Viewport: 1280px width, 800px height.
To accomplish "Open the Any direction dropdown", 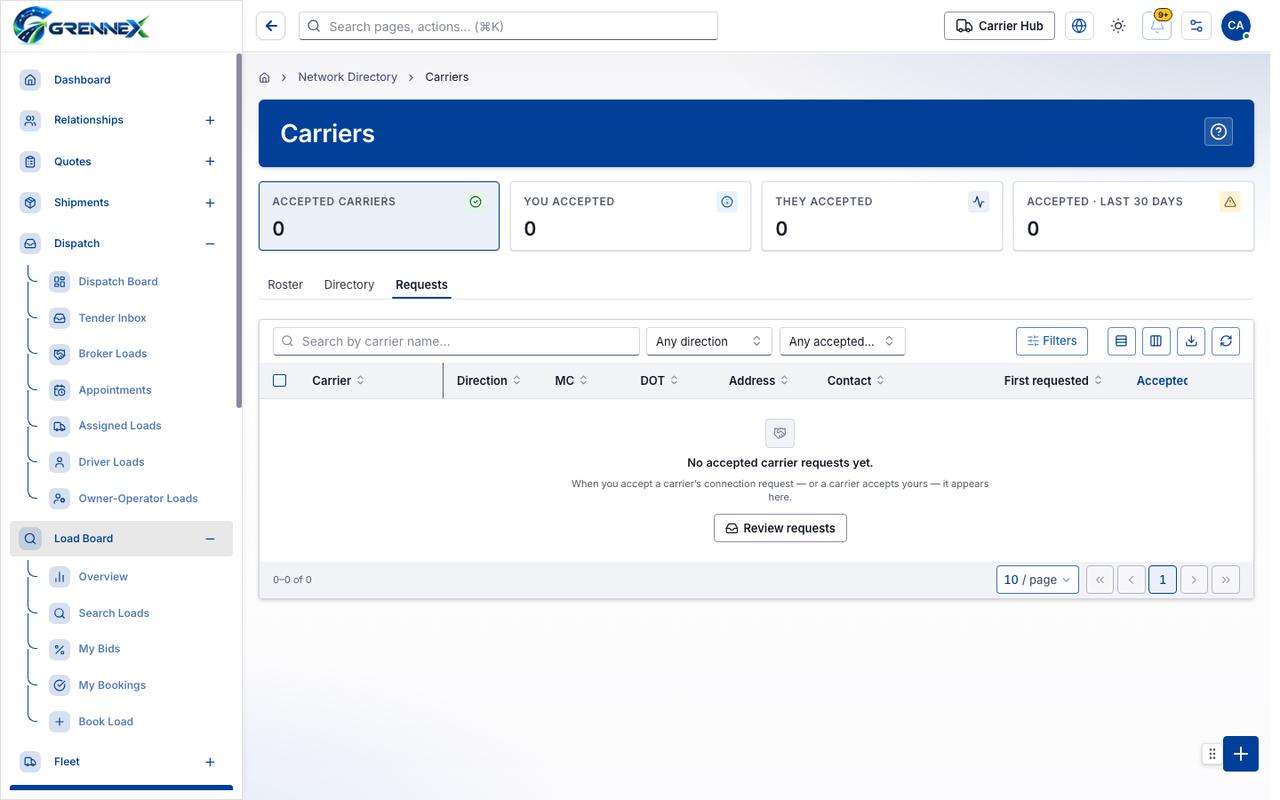I will click(709, 341).
